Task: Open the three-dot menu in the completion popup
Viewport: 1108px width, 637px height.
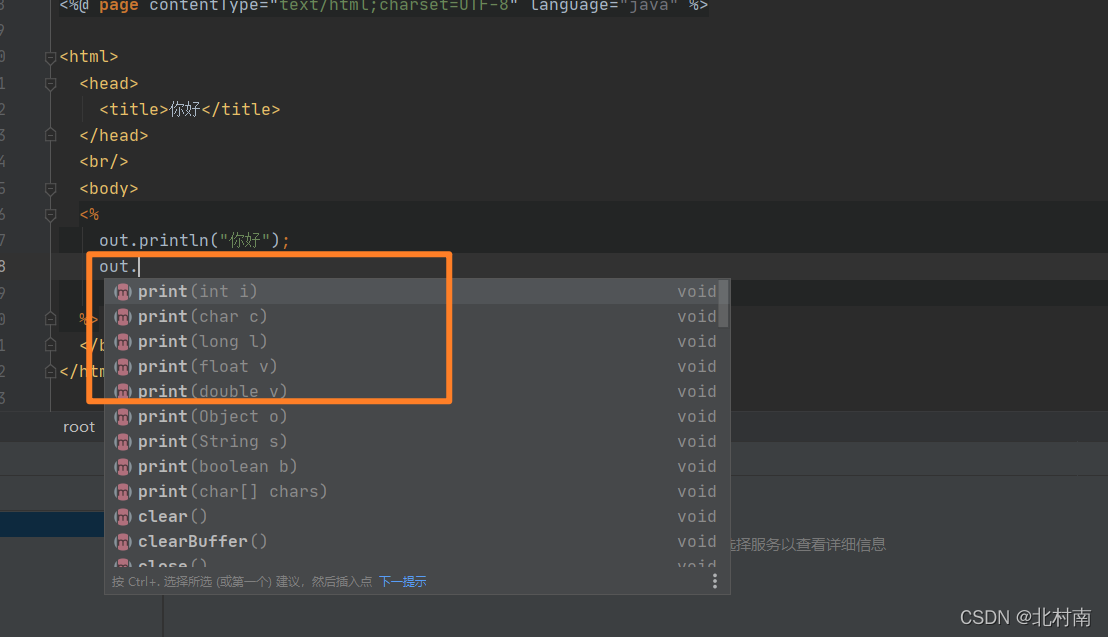Action: click(x=715, y=580)
